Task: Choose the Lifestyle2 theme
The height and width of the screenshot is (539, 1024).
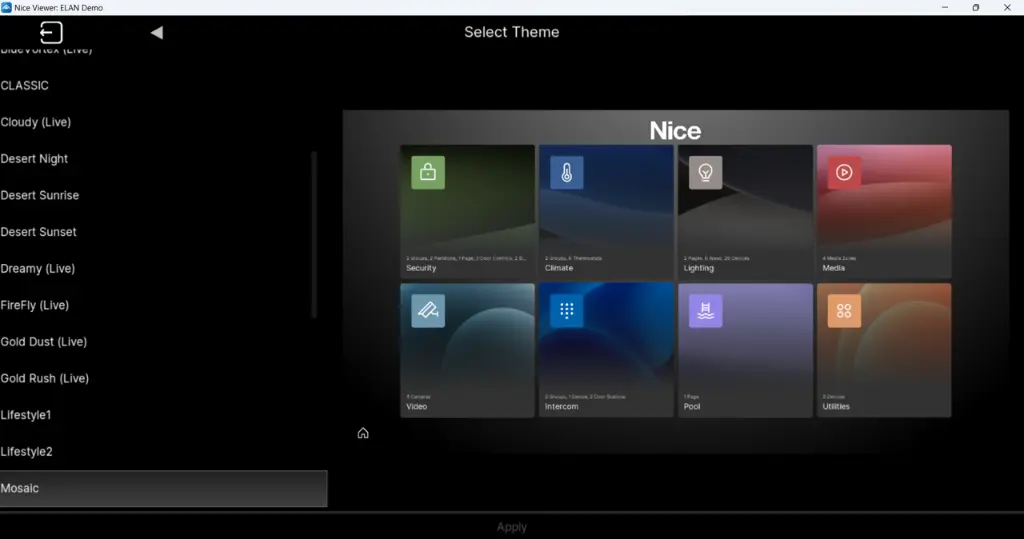Action: point(27,452)
